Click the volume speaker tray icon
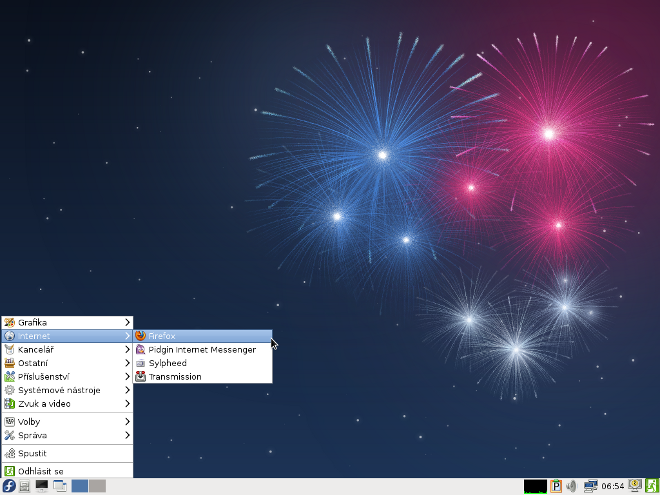 [571, 486]
